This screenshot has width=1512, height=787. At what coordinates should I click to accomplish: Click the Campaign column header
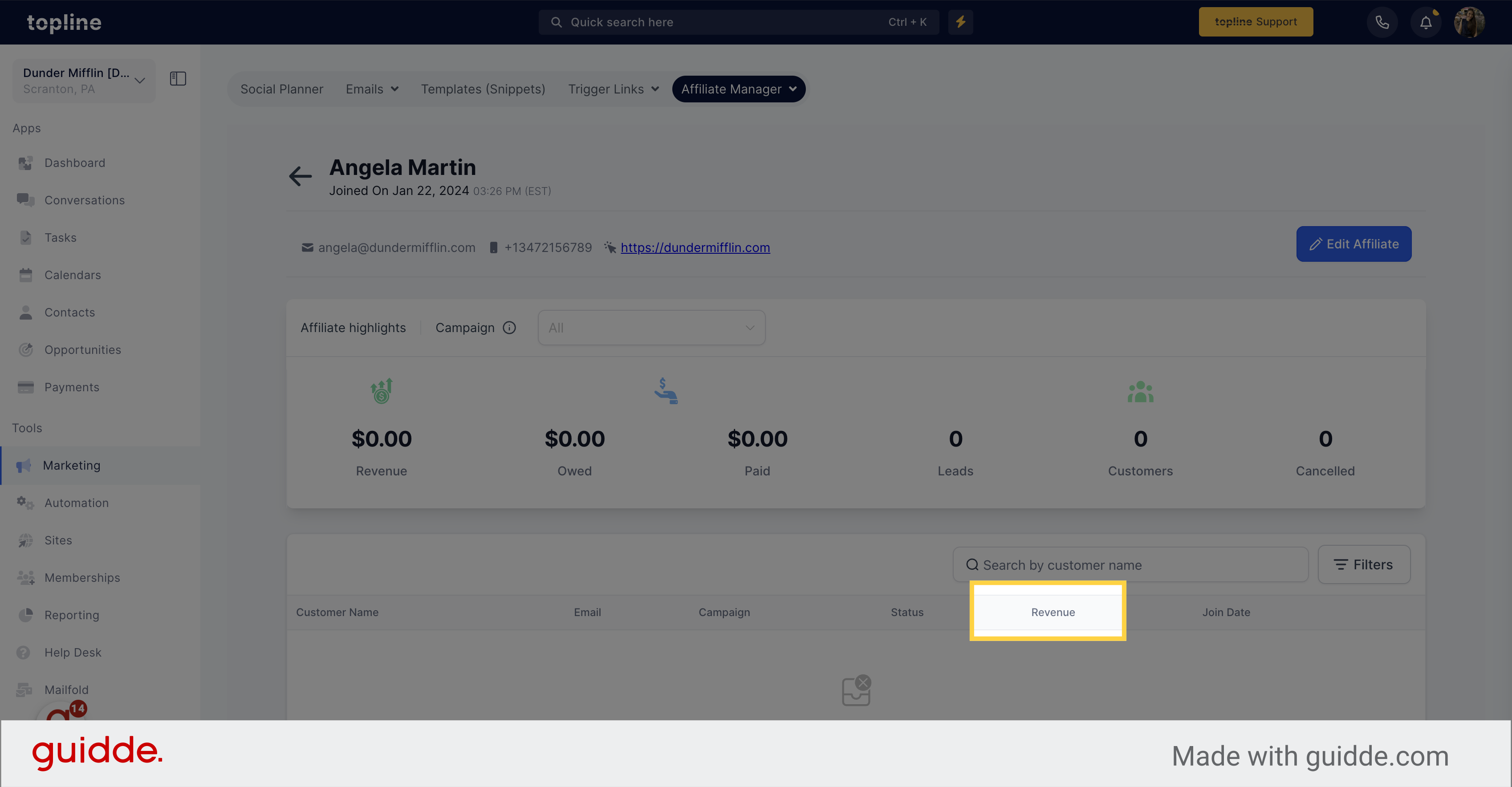pos(723,612)
